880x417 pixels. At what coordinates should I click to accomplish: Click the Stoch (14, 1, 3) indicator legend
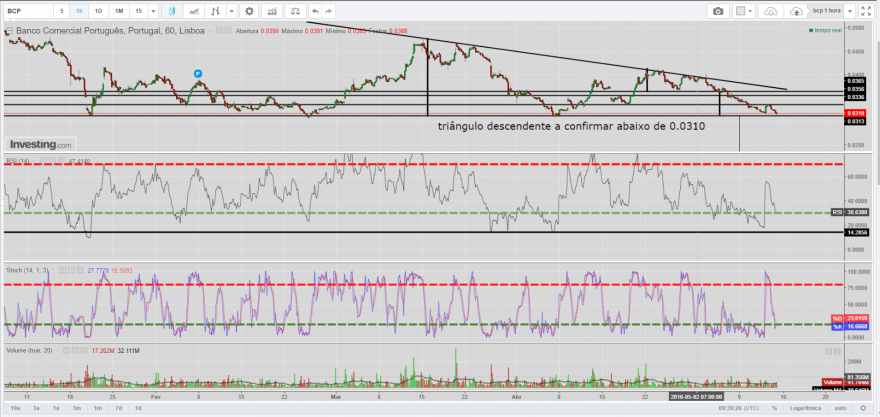(29, 270)
